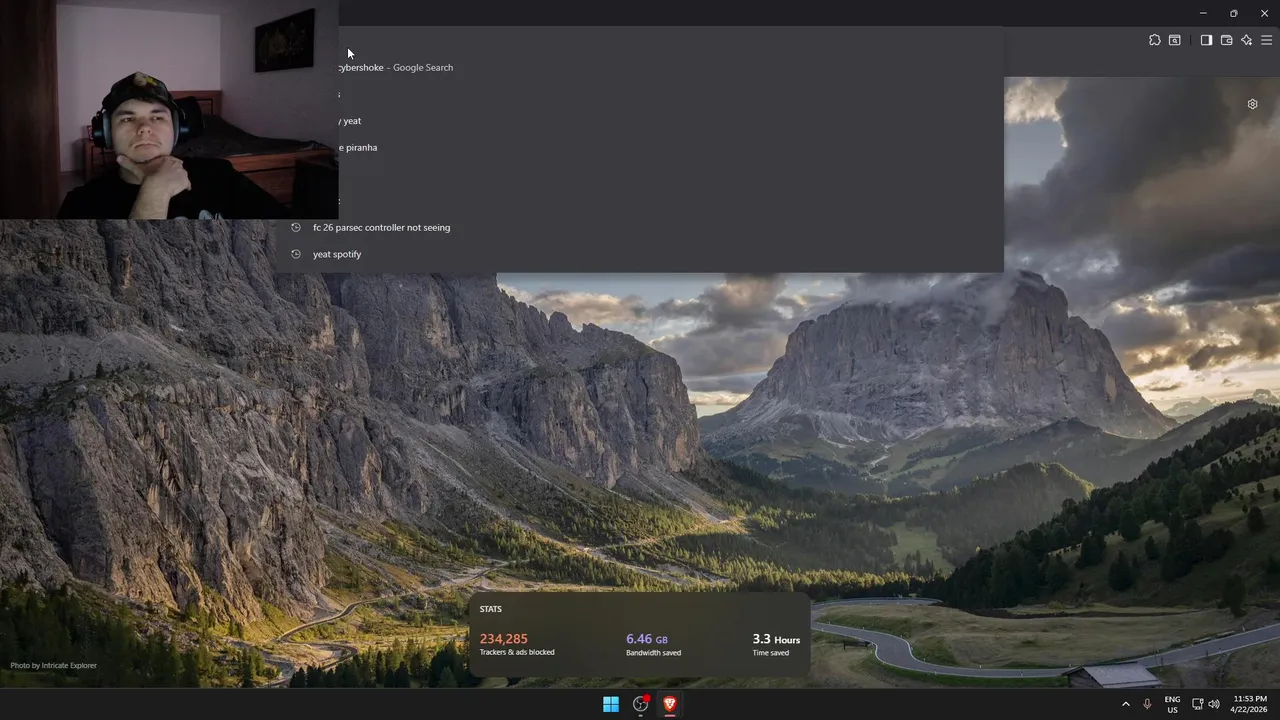Click history icon beside 'fc 26 parsec' suggestion

(296, 227)
